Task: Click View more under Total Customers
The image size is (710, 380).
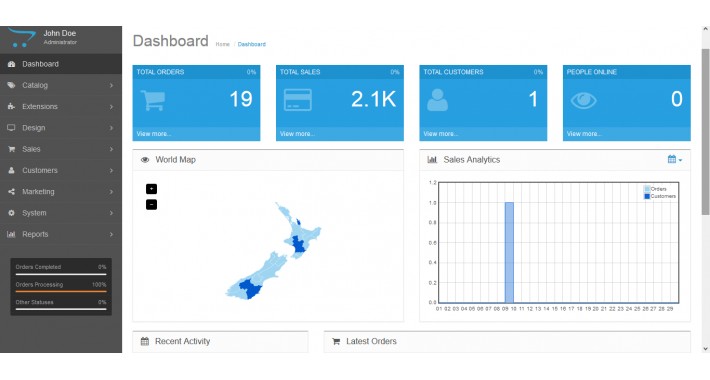Action: click(x=441, y=134)
